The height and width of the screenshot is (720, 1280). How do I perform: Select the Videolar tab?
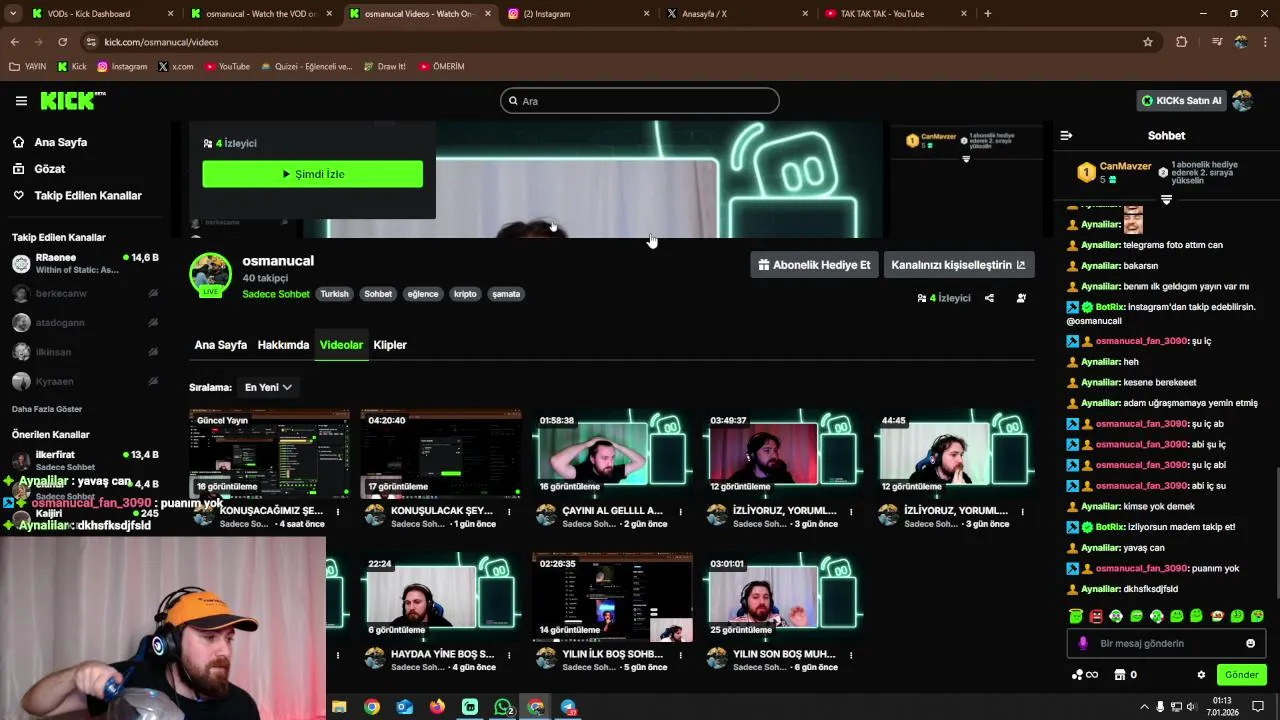coord(341,345)
